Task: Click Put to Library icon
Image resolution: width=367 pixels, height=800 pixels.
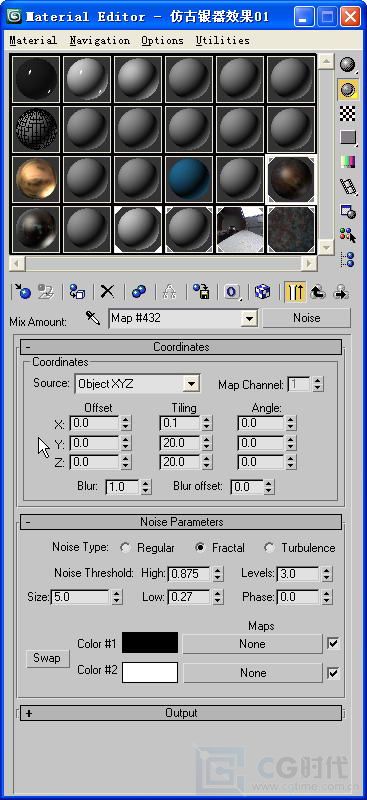Action: (201, 292)
